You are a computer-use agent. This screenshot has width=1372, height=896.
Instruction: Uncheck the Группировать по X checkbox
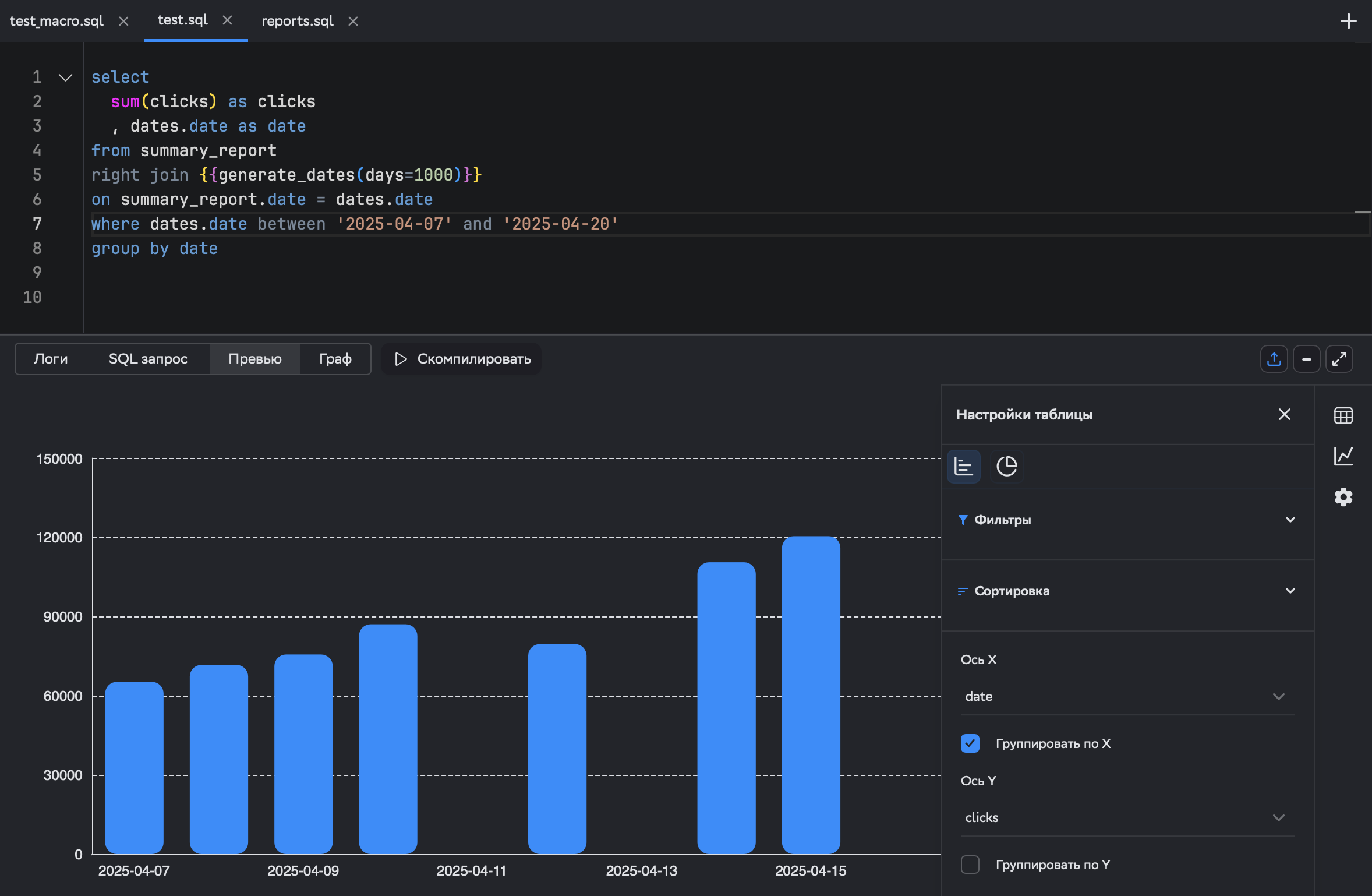click(970, 743)
